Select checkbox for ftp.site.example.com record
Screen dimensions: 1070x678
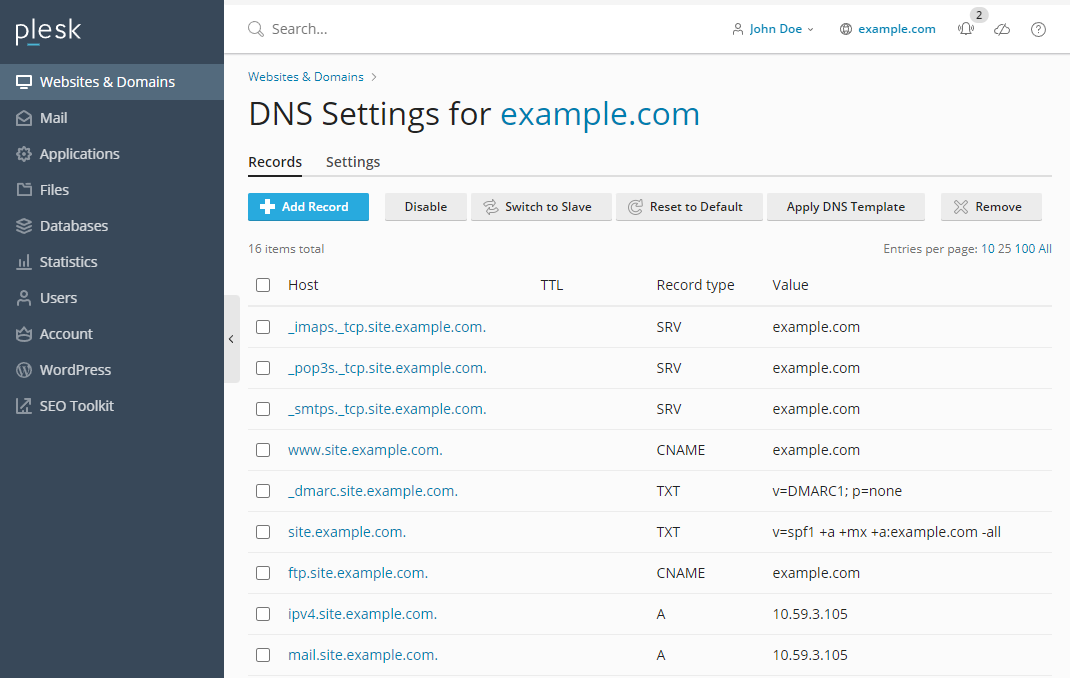[263, 573]
